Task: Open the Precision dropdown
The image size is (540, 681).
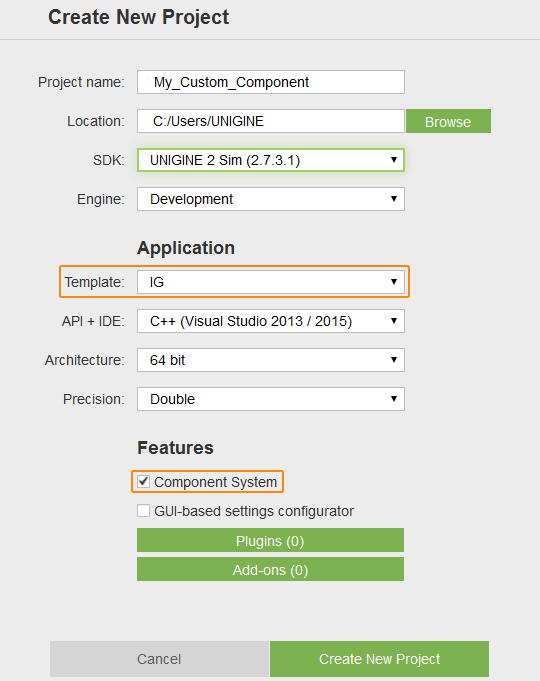Action: pos(271,399)
